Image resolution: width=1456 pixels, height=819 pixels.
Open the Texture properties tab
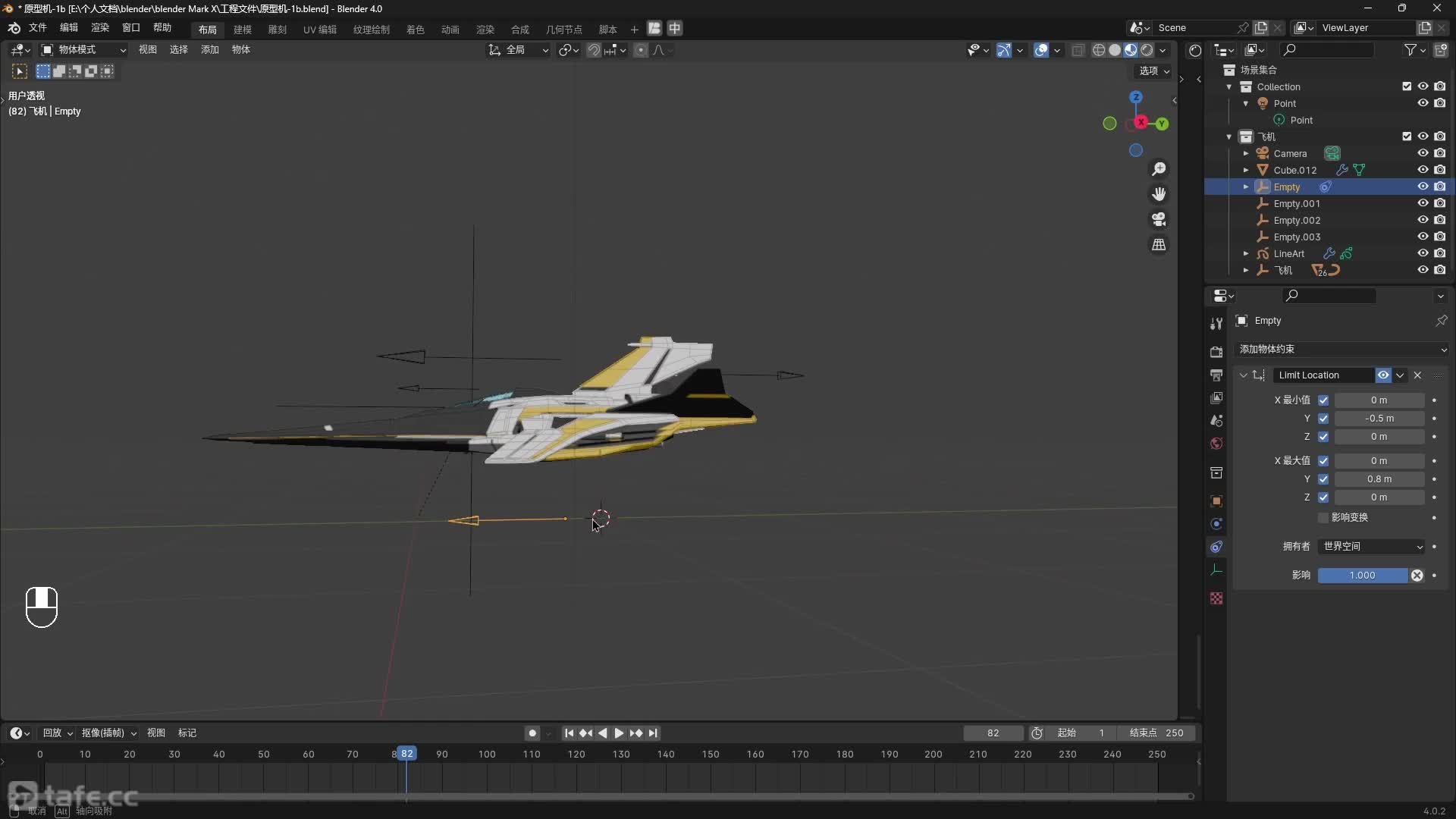tap(1216, 598)
